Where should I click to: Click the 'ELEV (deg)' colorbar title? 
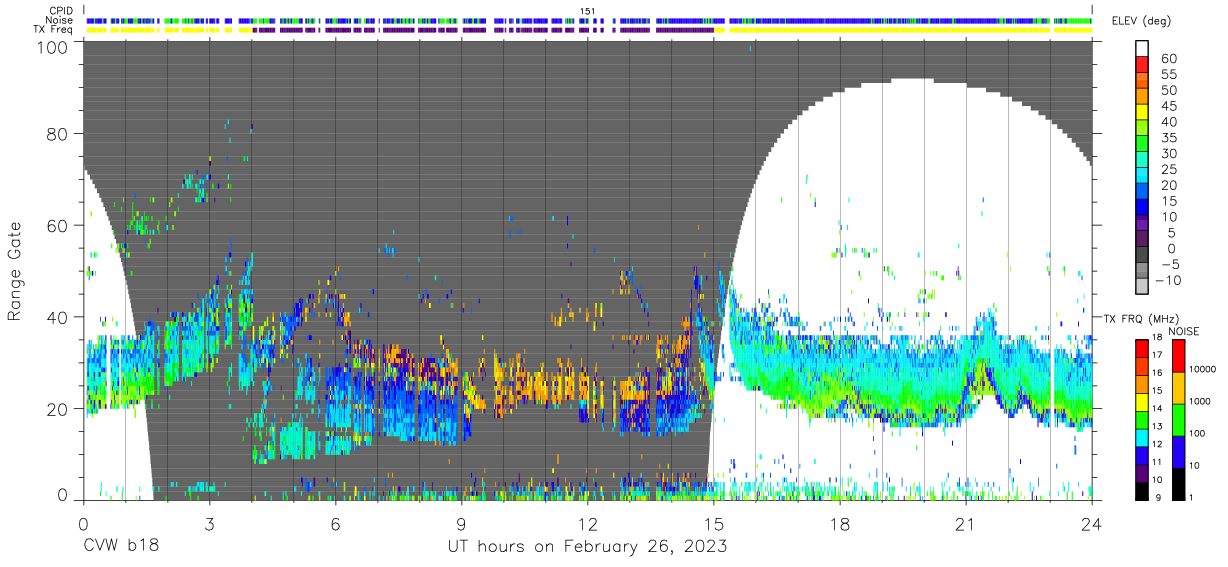[1141, 21]
